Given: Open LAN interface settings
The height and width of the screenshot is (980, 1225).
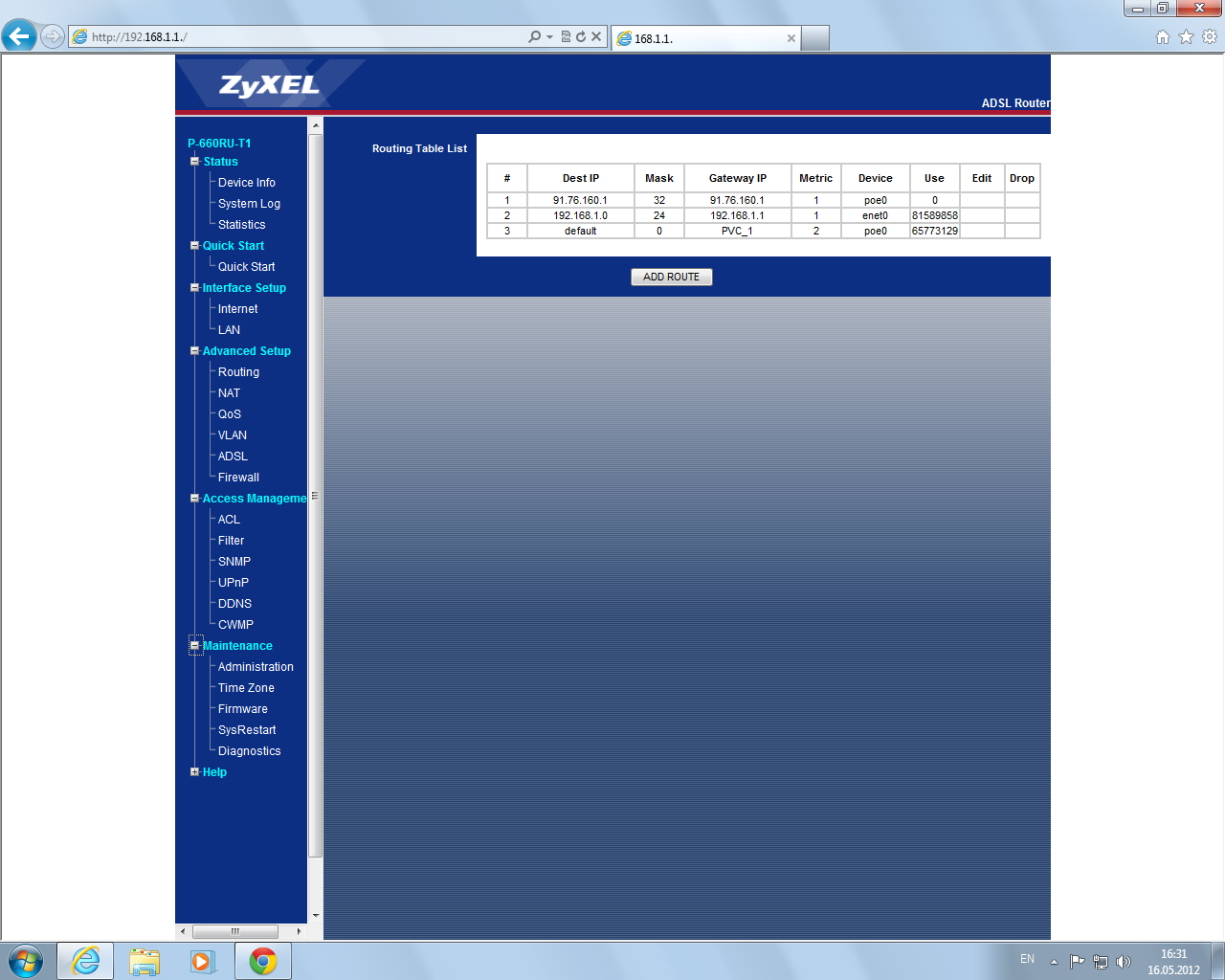Looking at the screenshot, I should tap(229, 330).
